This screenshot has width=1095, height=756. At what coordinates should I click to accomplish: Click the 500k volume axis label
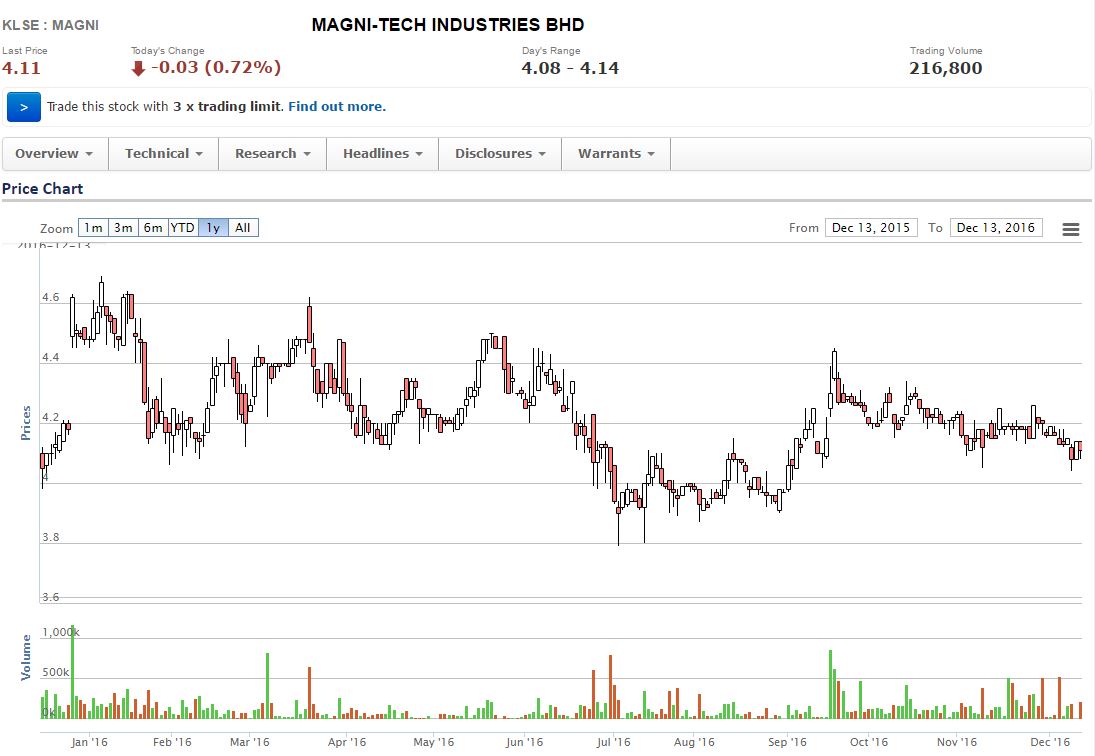click(56, 673)
